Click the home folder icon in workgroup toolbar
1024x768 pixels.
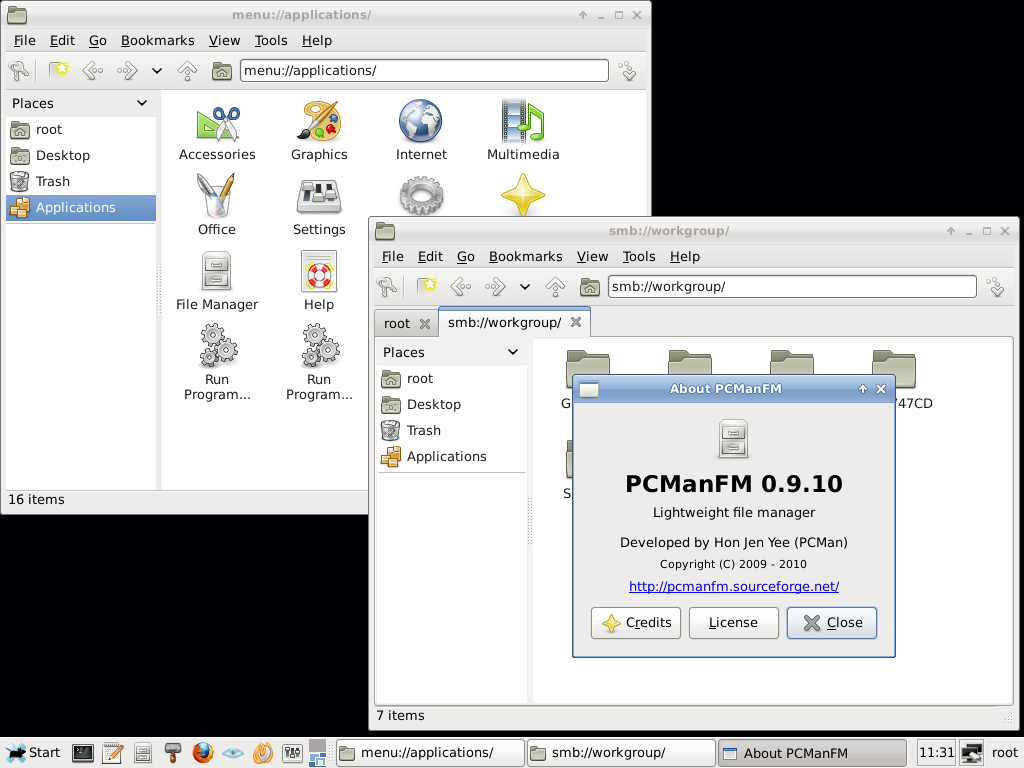point(590,287)
